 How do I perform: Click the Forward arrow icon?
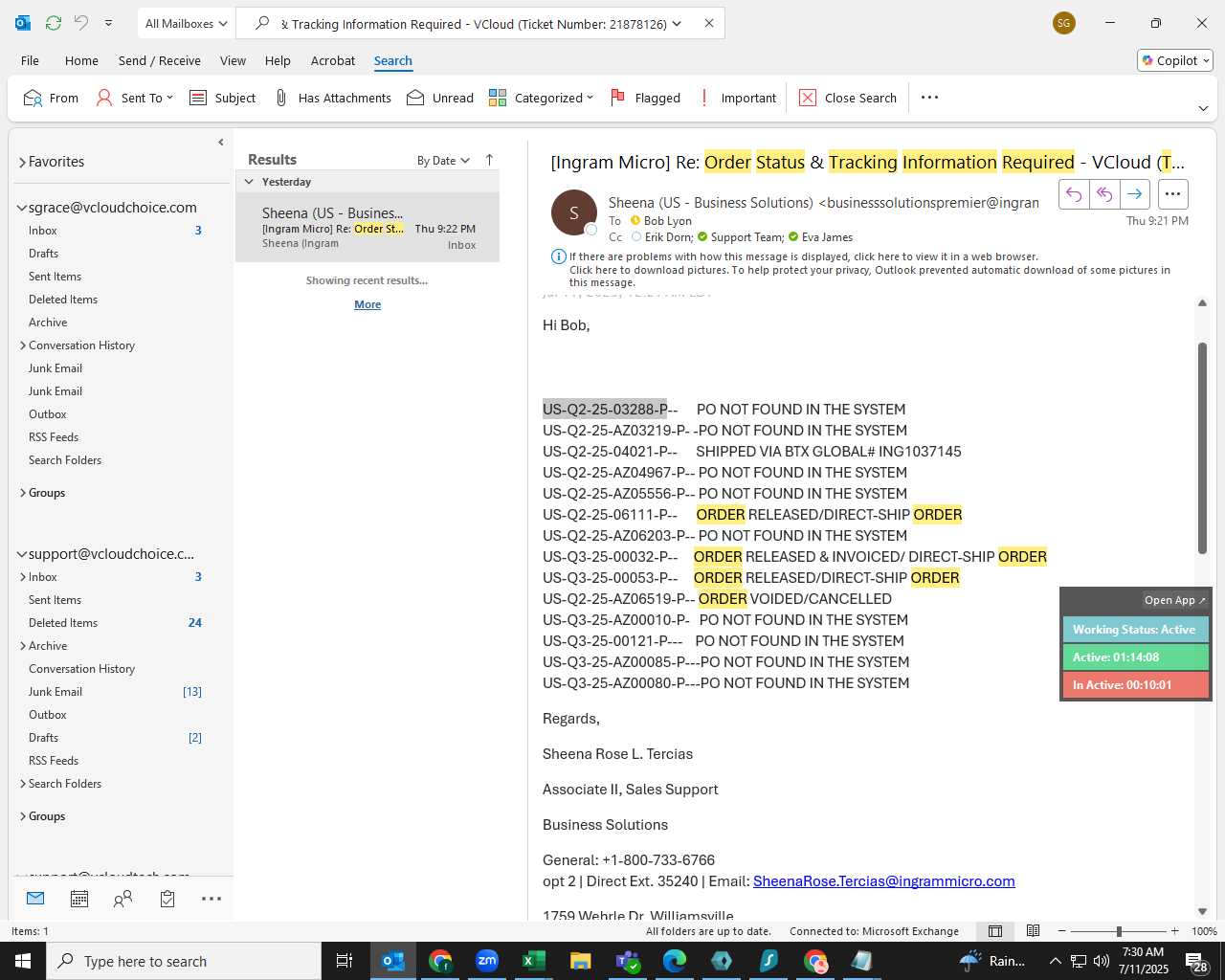click(1135, 194)
